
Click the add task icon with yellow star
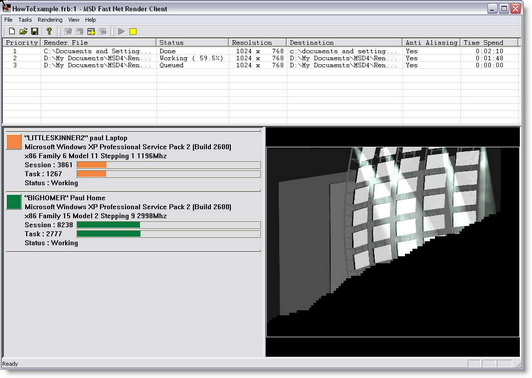point(91,32)
